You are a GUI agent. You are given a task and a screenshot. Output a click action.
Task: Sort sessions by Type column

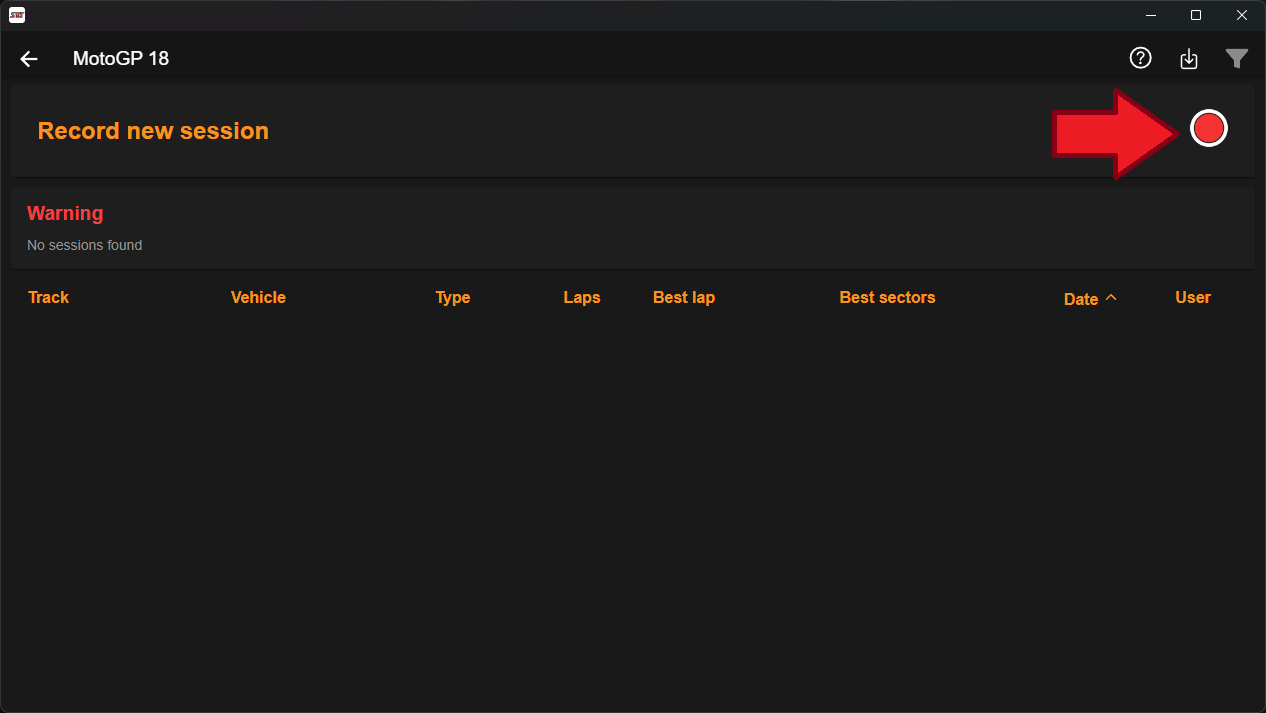453,297
